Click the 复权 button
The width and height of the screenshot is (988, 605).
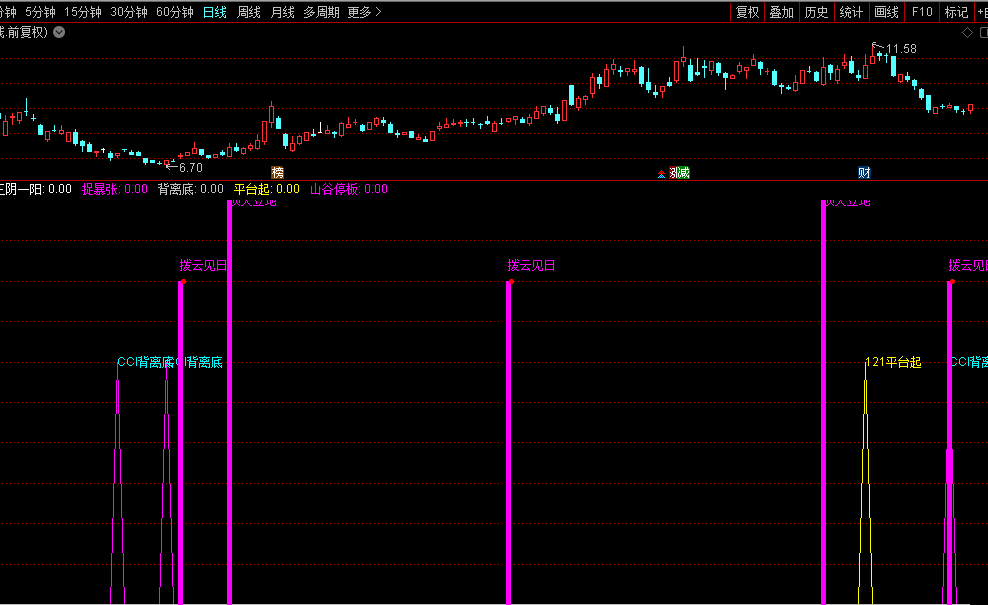(747, 12)
